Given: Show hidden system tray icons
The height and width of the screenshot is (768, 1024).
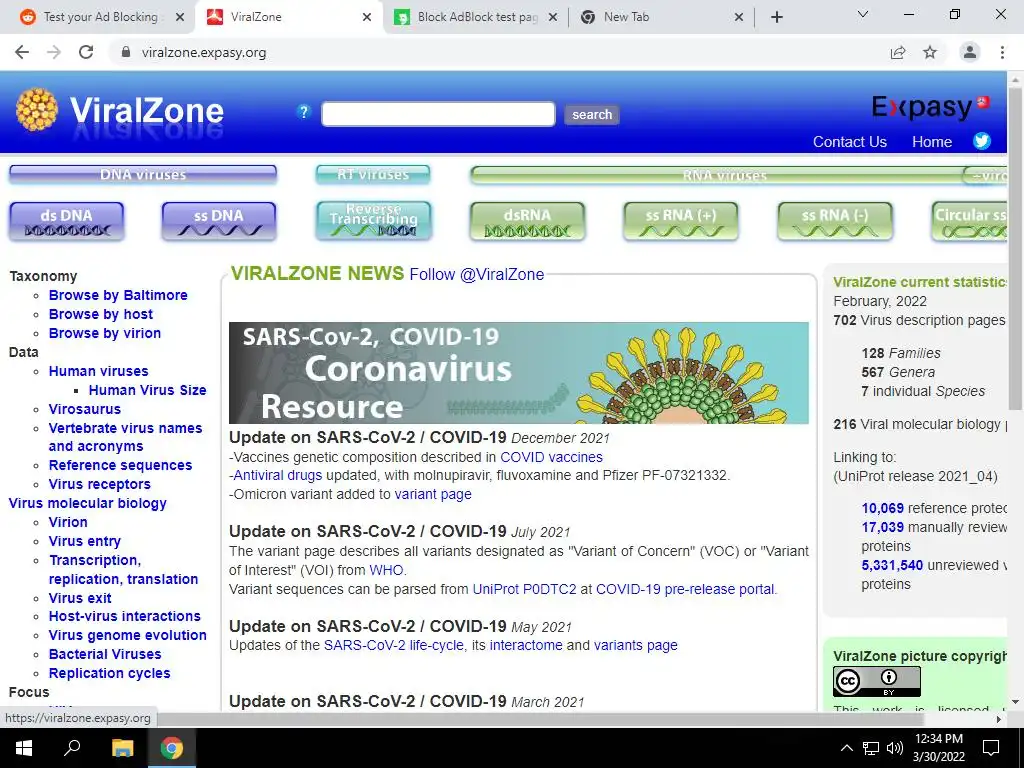Looking at the screenshot, I should pos(846,748).
